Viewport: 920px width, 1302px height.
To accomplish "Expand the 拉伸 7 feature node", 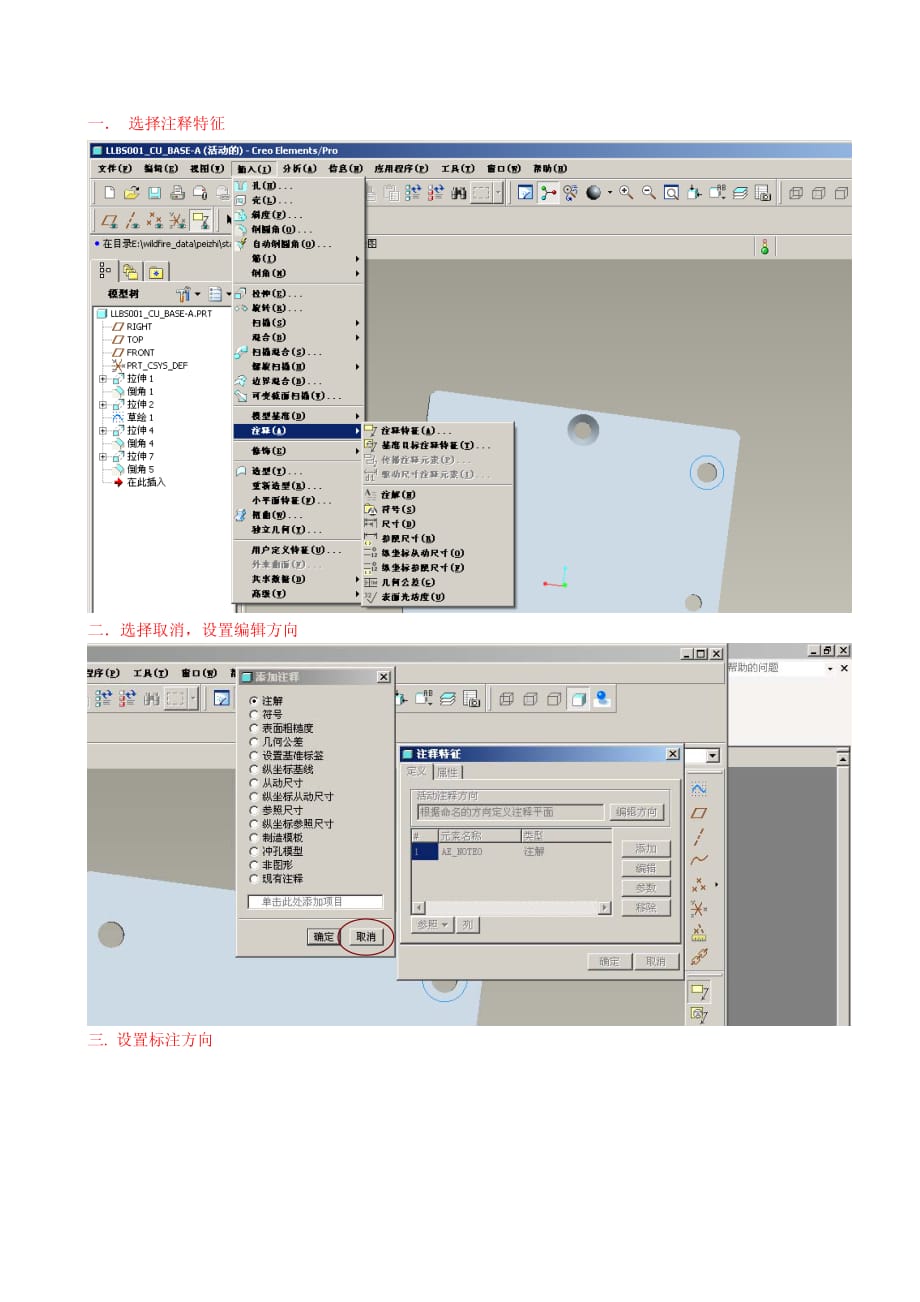I will (103, 457).
